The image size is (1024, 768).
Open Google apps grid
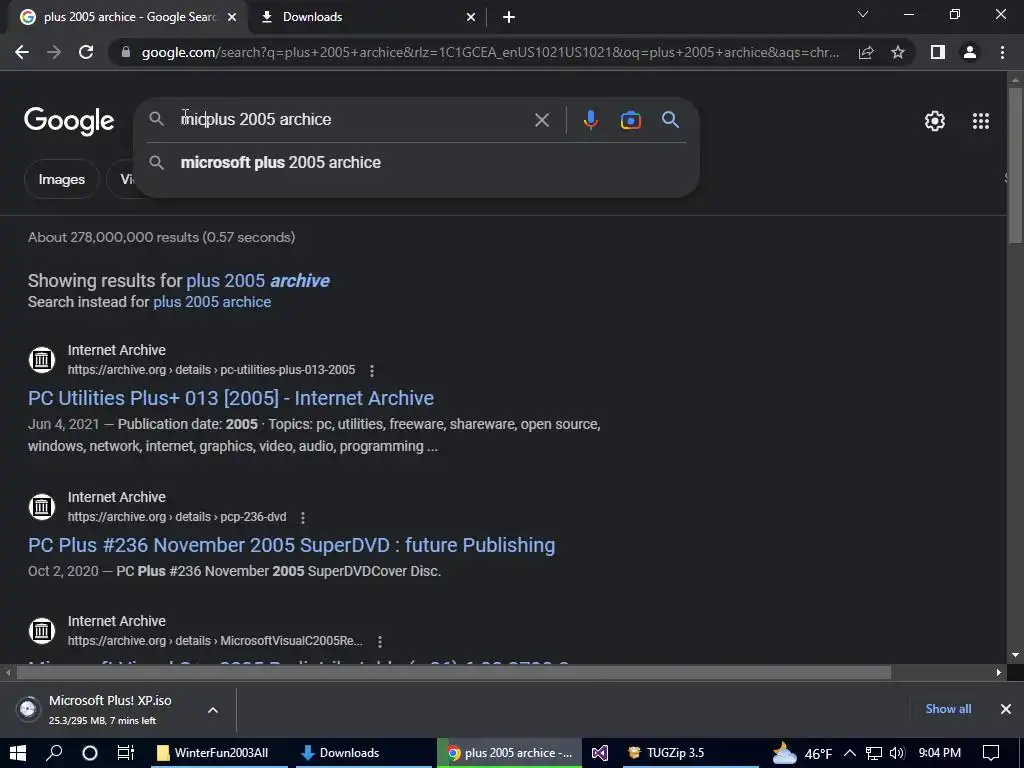pyautogui.click(x=980, y=121)
